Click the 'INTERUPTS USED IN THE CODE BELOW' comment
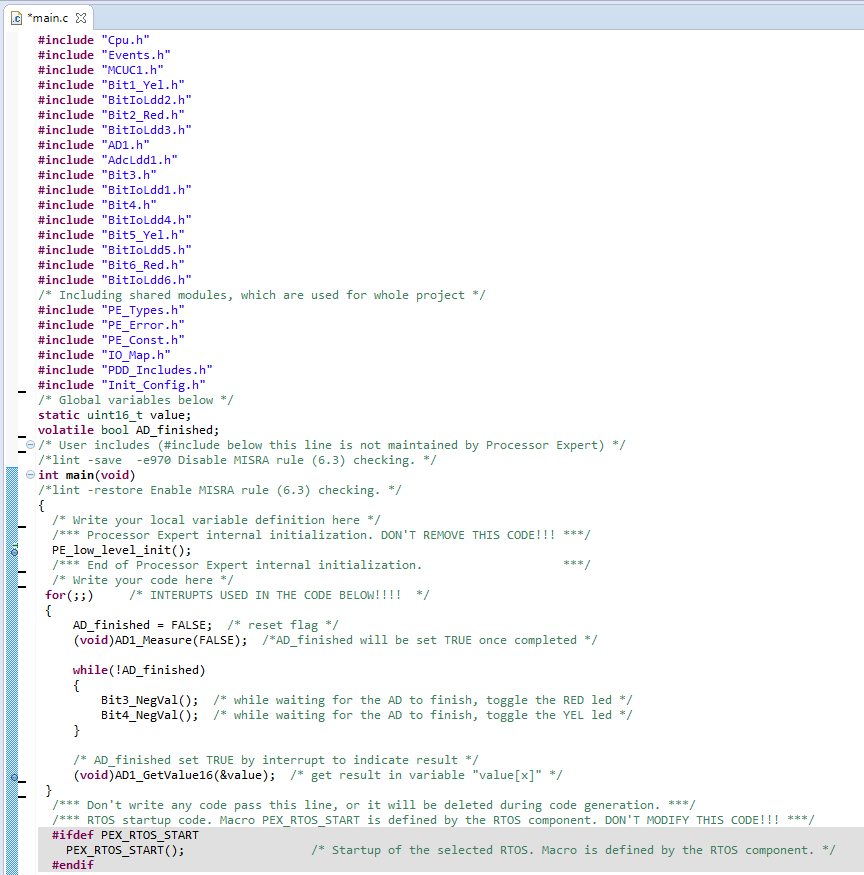The width and height of the screenshot is (864, 875). [279, 595]
